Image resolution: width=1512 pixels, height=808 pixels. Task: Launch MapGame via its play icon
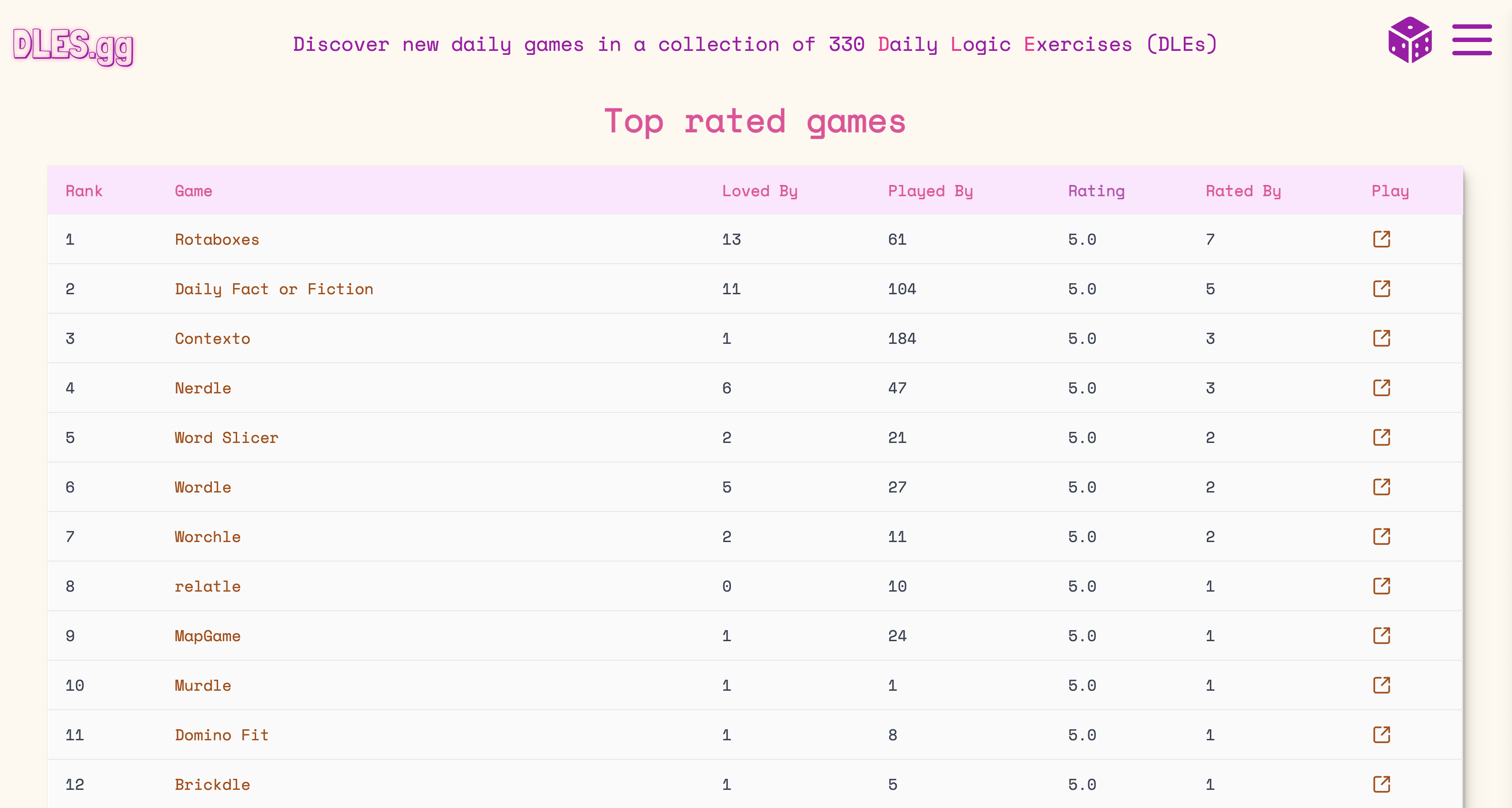(1382, 635)
